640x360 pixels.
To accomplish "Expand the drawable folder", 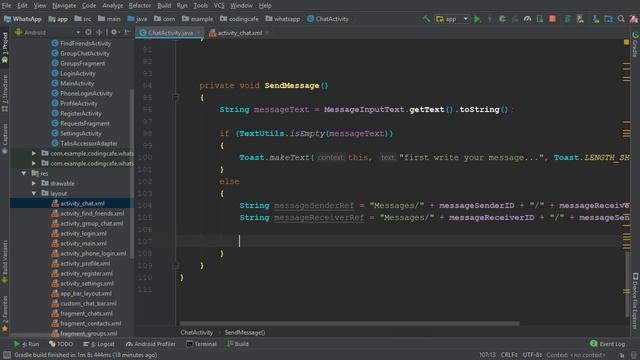I will click(34, 183).
